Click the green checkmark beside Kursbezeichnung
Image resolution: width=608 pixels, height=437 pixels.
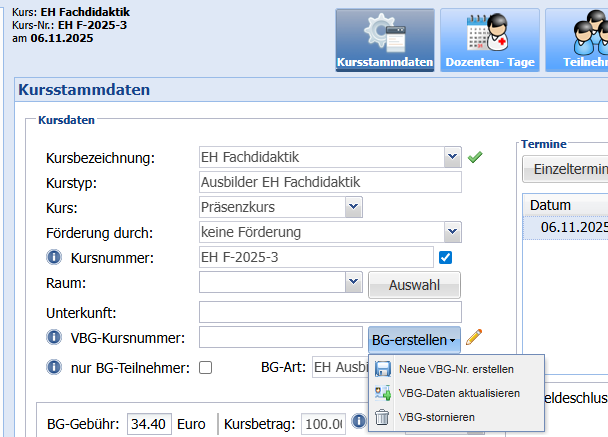(475, 157)
